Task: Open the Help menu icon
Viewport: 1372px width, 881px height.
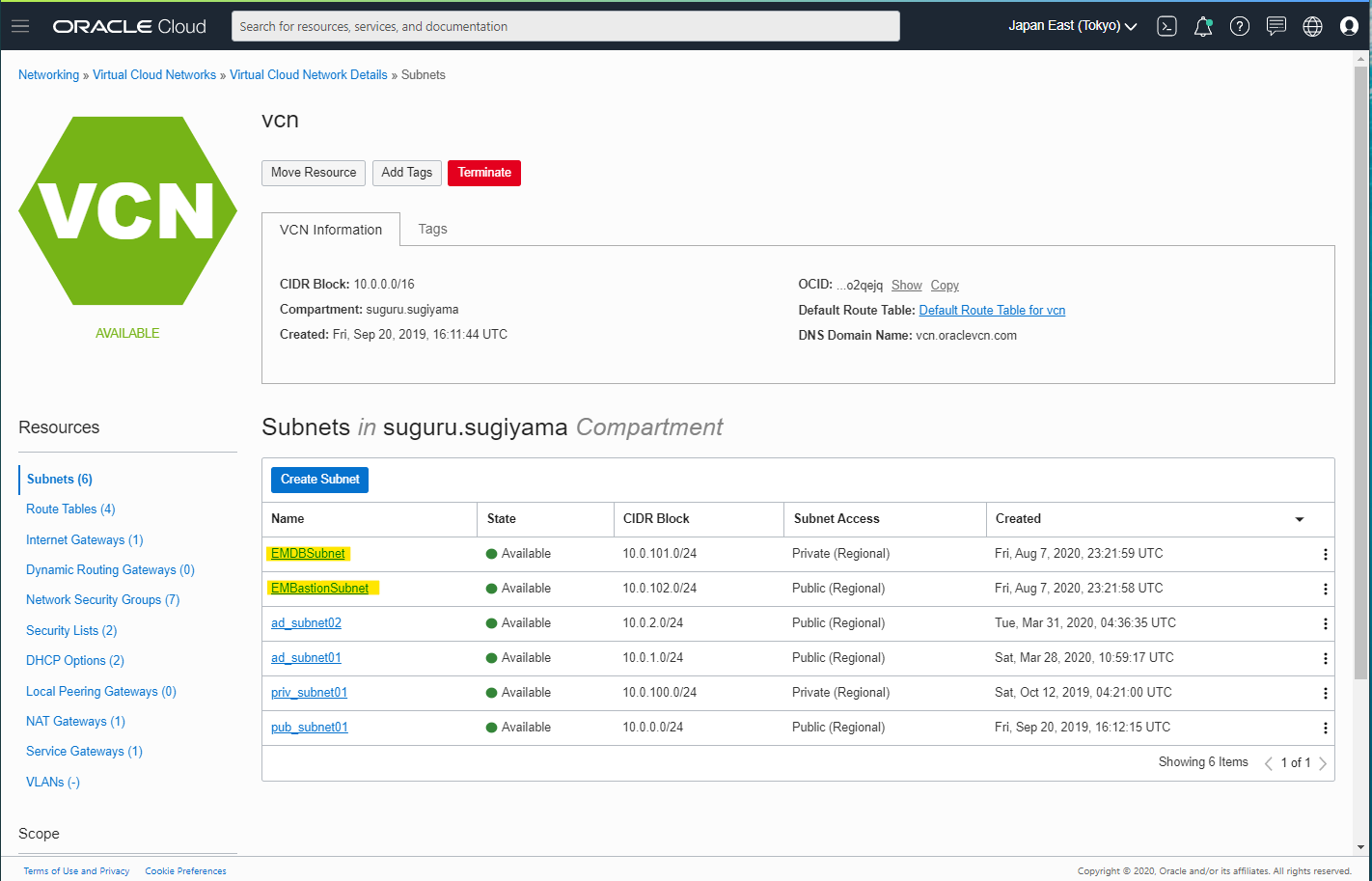Action: [x=1240, y=26]
